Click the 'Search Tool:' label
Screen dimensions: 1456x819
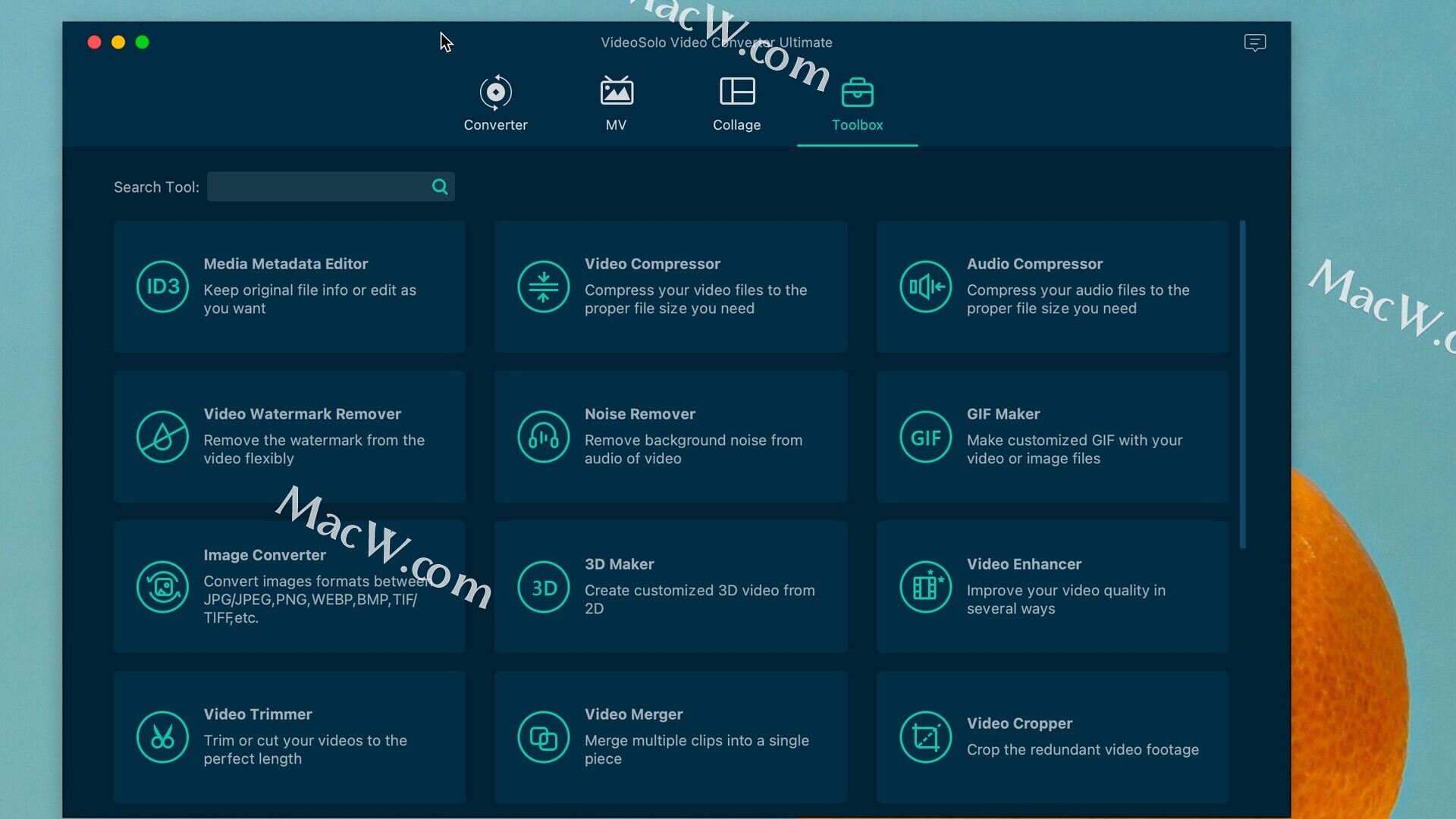[x=156, y=187]
